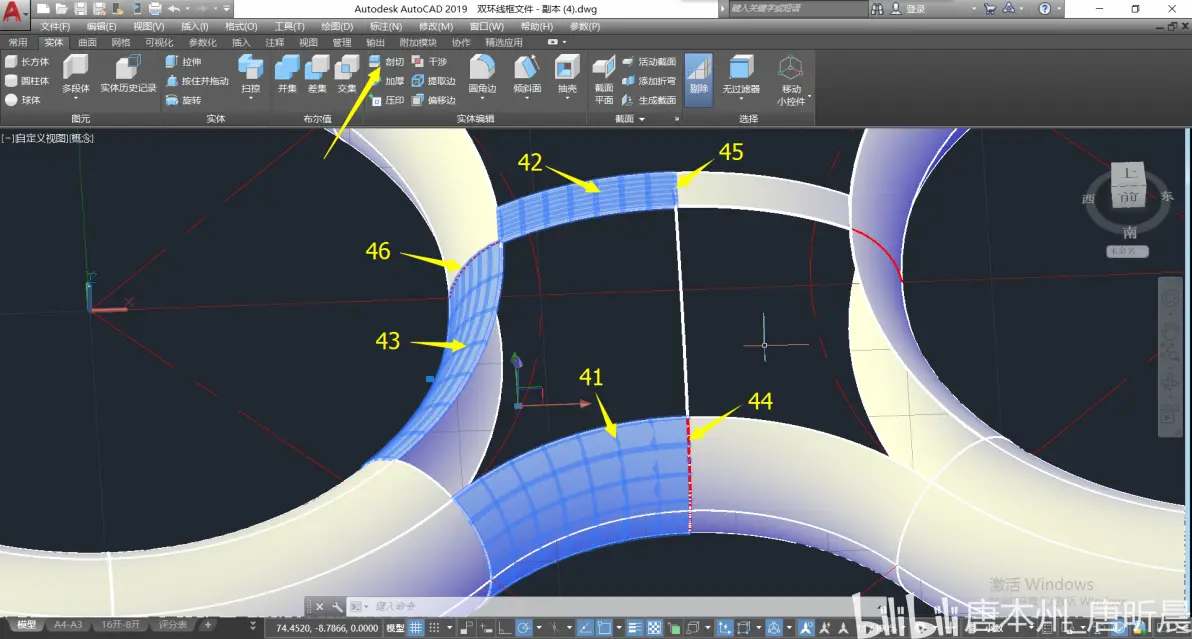Toggle the grid display in status bar
1192x639 pixels.
tap(416, 628)
